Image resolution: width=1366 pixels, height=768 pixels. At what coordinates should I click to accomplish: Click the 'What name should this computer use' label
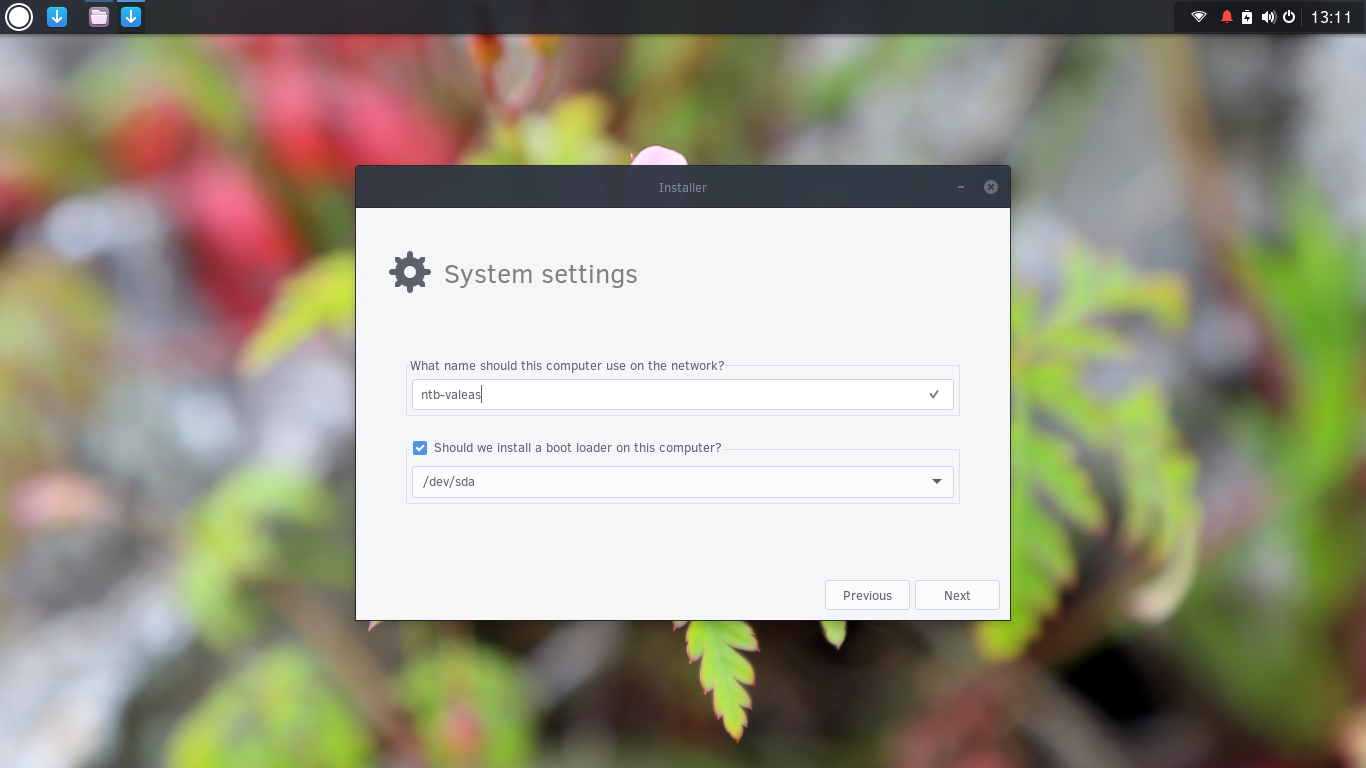click(567, 366)
